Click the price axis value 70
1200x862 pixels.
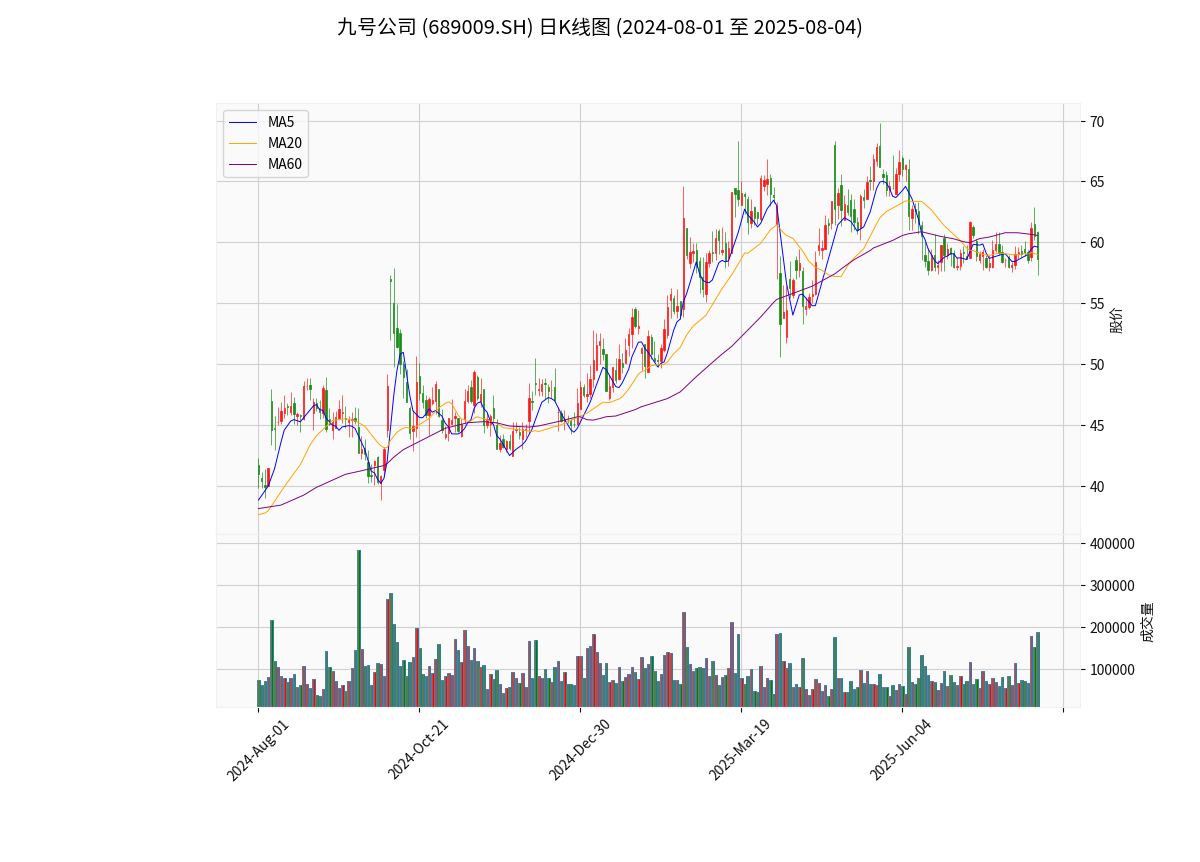click(1097, 121)
